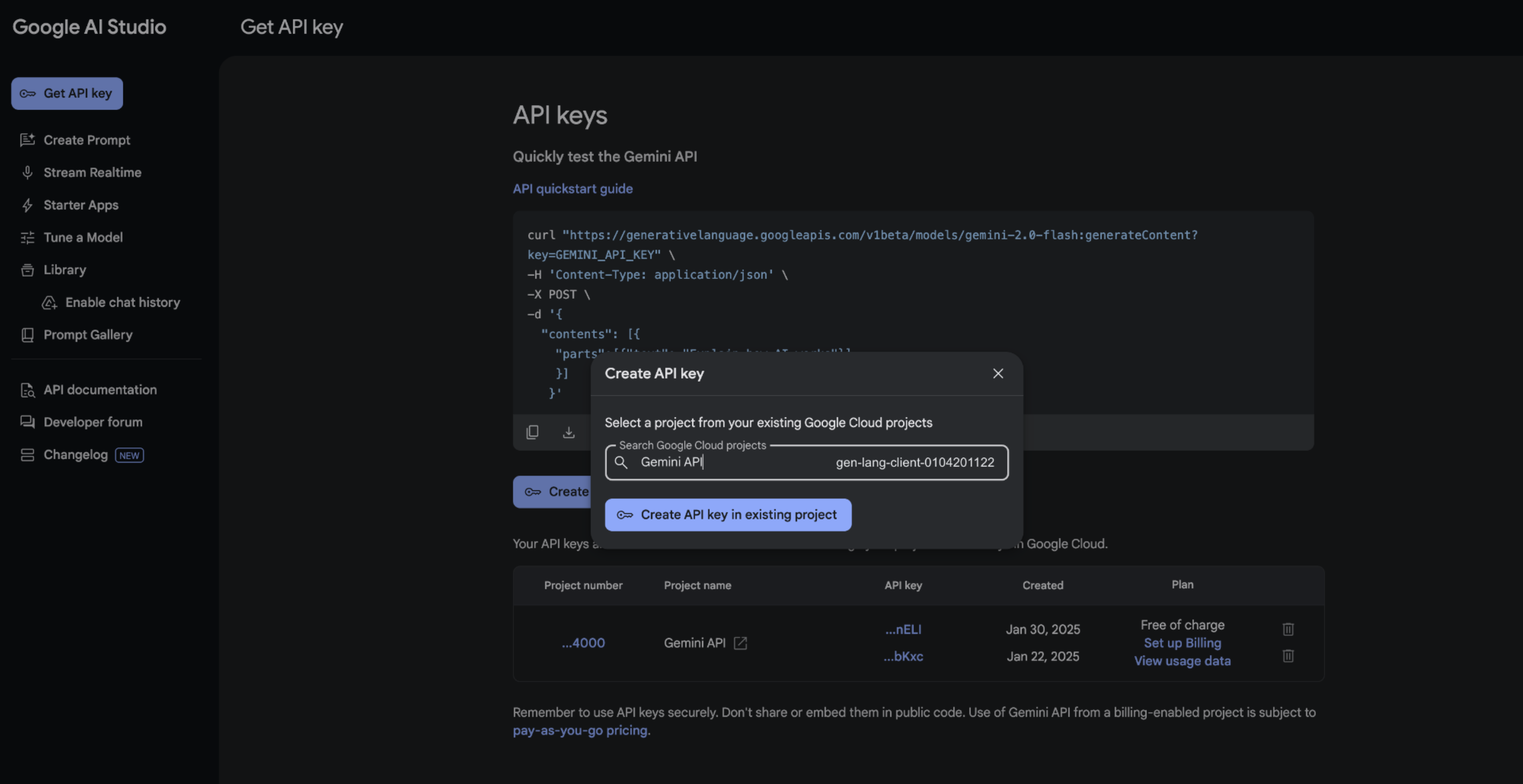Image resolution: width=1523 pixels, height=784 pixels.
Task: Open Gemini API project in external link
Action: coord(742,643)
